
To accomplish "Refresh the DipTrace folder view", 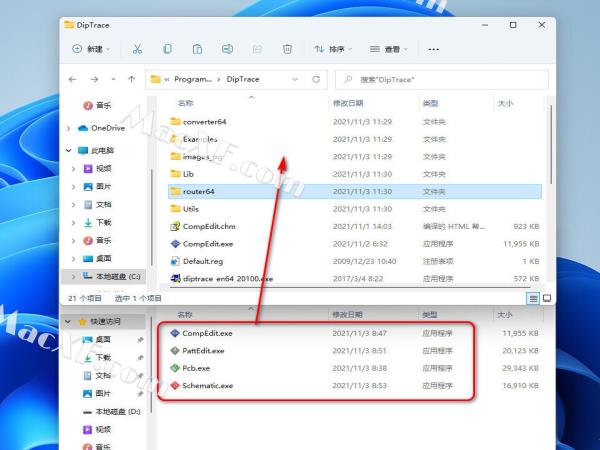I will [x=316, y=79].
